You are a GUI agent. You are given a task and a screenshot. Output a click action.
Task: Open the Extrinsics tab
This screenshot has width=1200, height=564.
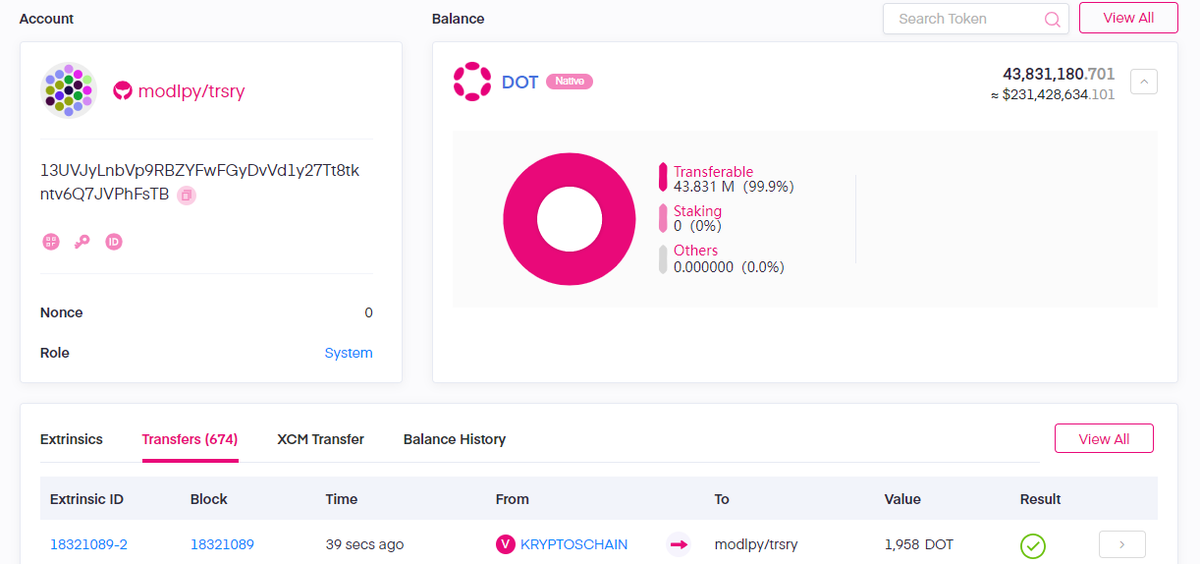tap(71, 439)
